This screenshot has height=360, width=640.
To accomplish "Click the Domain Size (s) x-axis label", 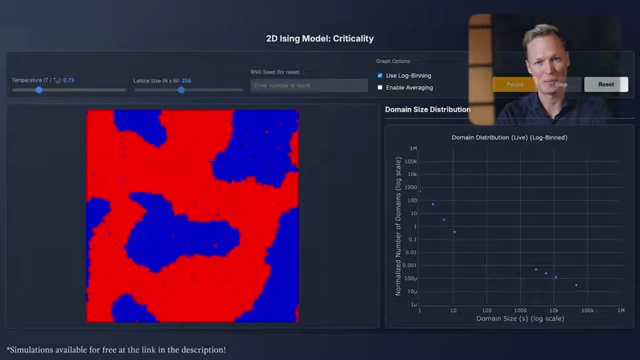I will tap(520, 318).
